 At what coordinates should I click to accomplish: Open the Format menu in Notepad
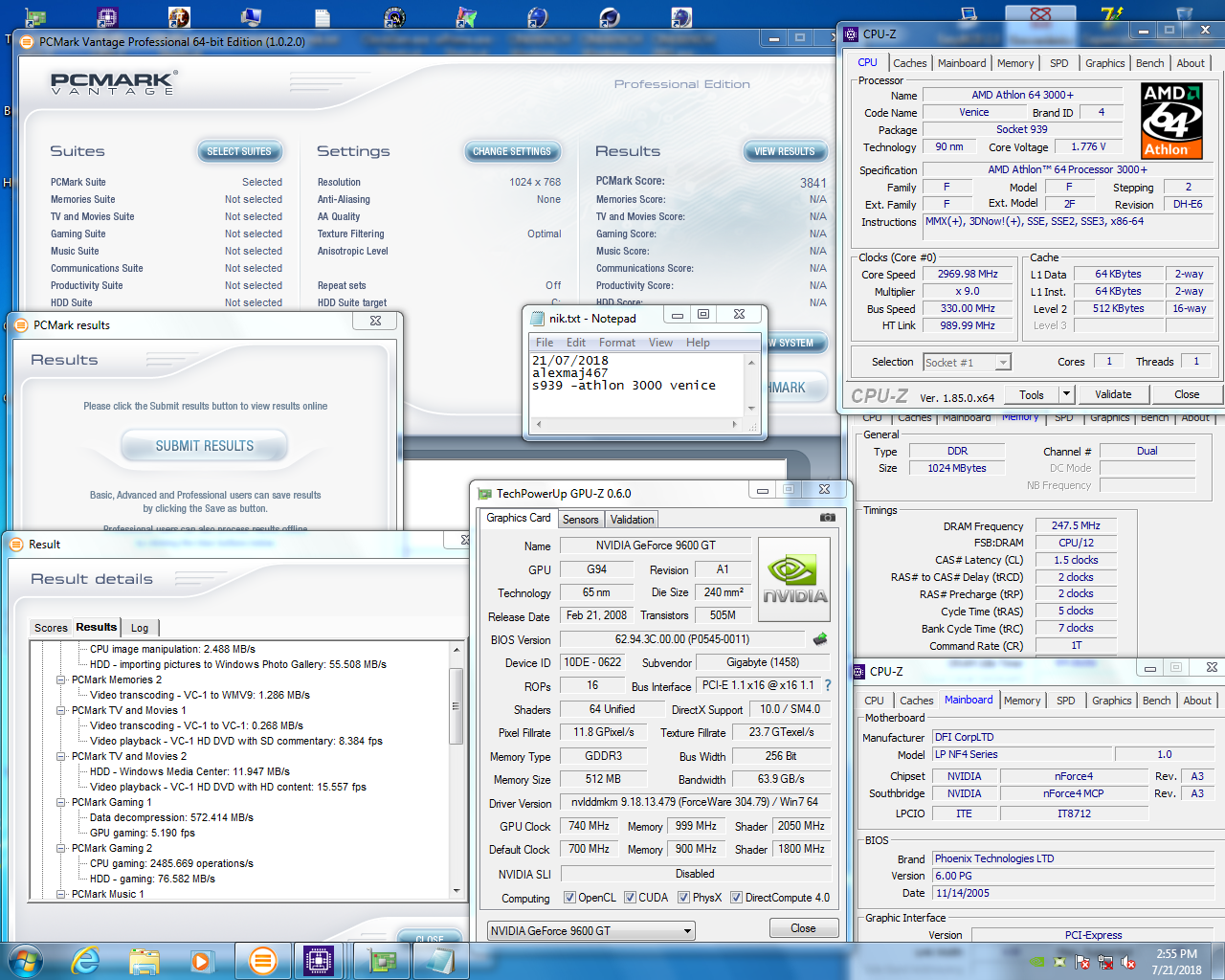617,343
